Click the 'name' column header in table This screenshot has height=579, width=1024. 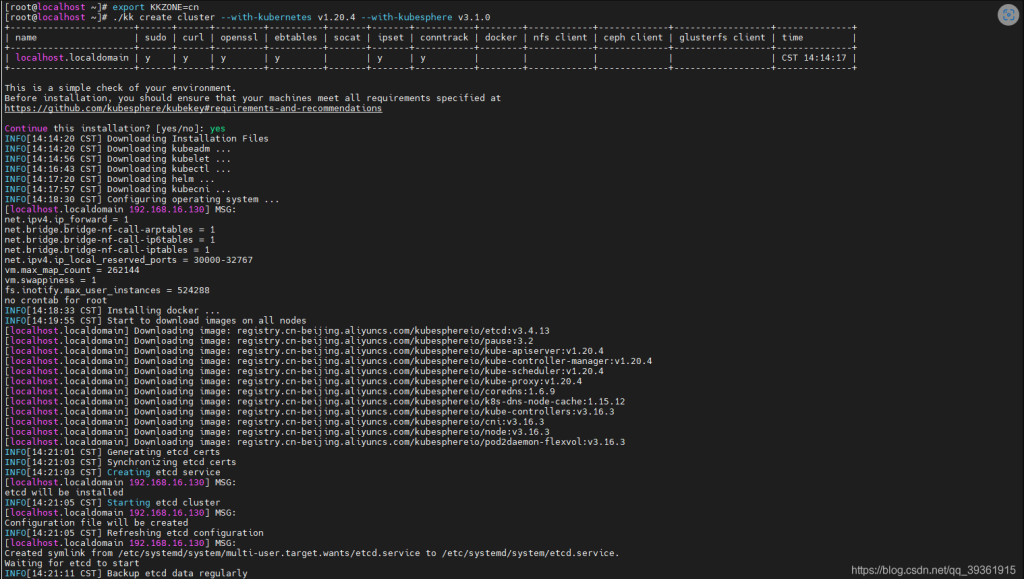pyautogui.click(x=27, y=38)
